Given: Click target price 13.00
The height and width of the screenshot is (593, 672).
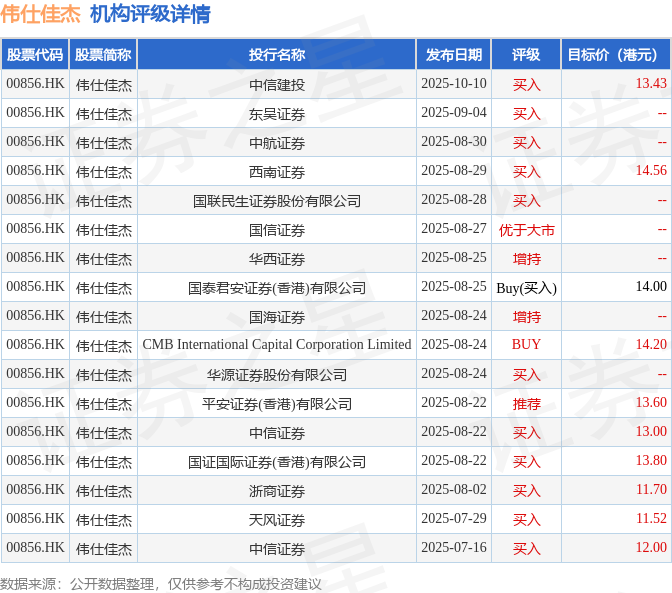Looking at the screenshot, I should pyautogui.click(x=651, y=431).
